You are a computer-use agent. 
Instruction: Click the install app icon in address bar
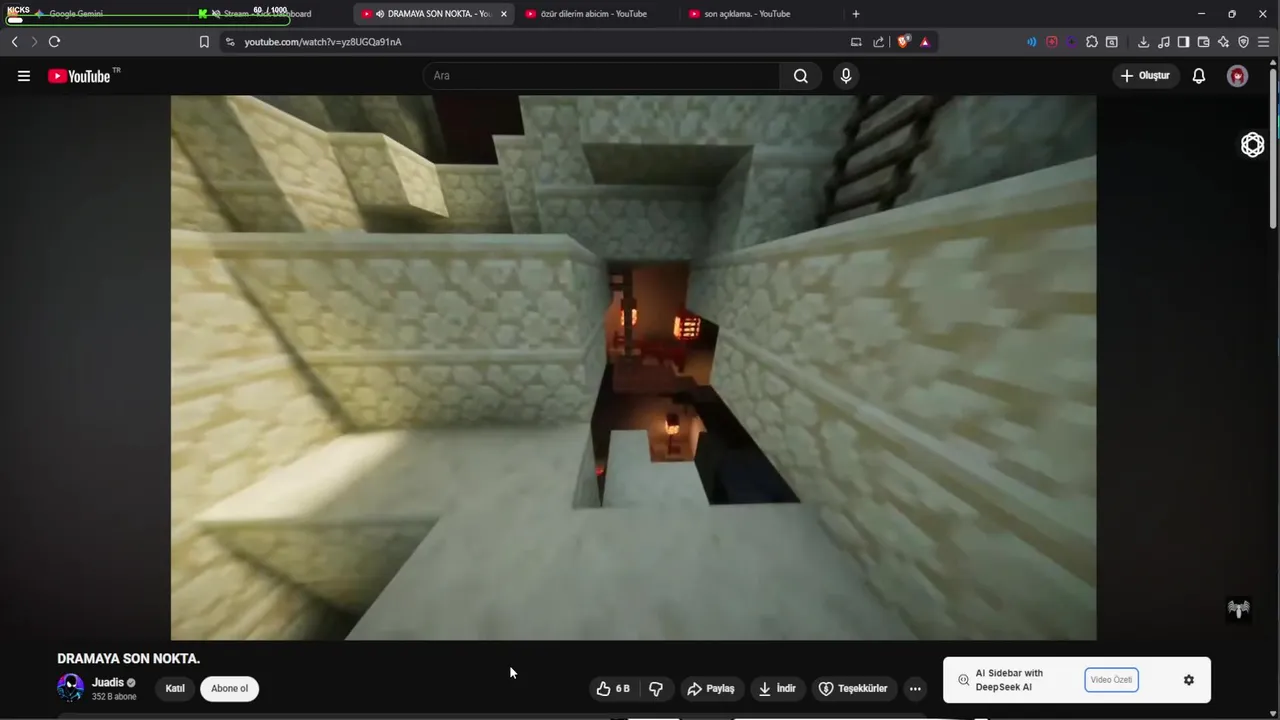(x=856, y=42)
